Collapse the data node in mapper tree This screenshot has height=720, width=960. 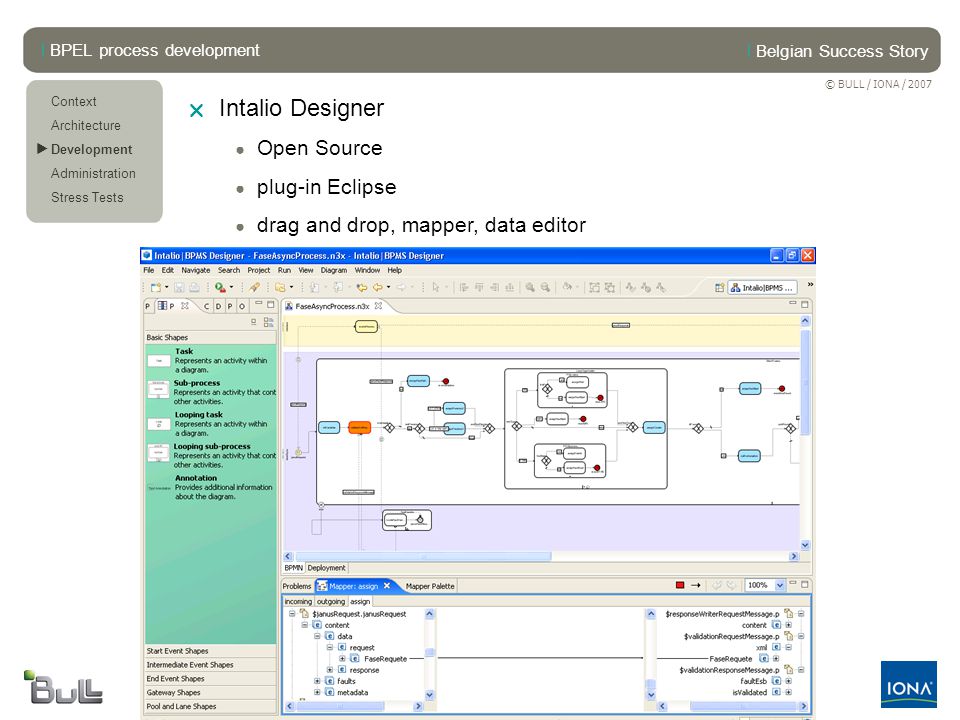pyautogui.click(x=317, y=636)
